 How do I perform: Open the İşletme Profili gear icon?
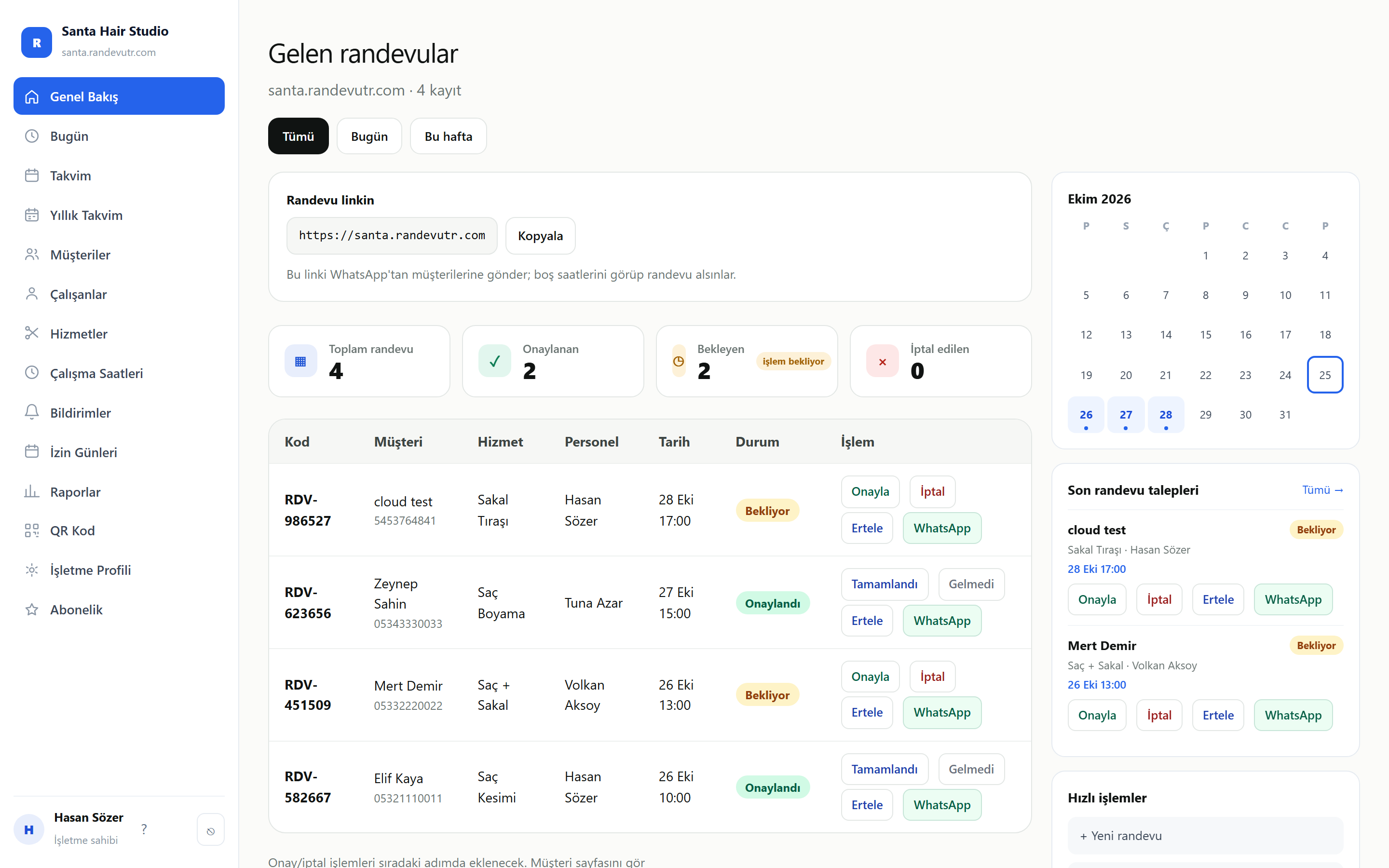32,570
